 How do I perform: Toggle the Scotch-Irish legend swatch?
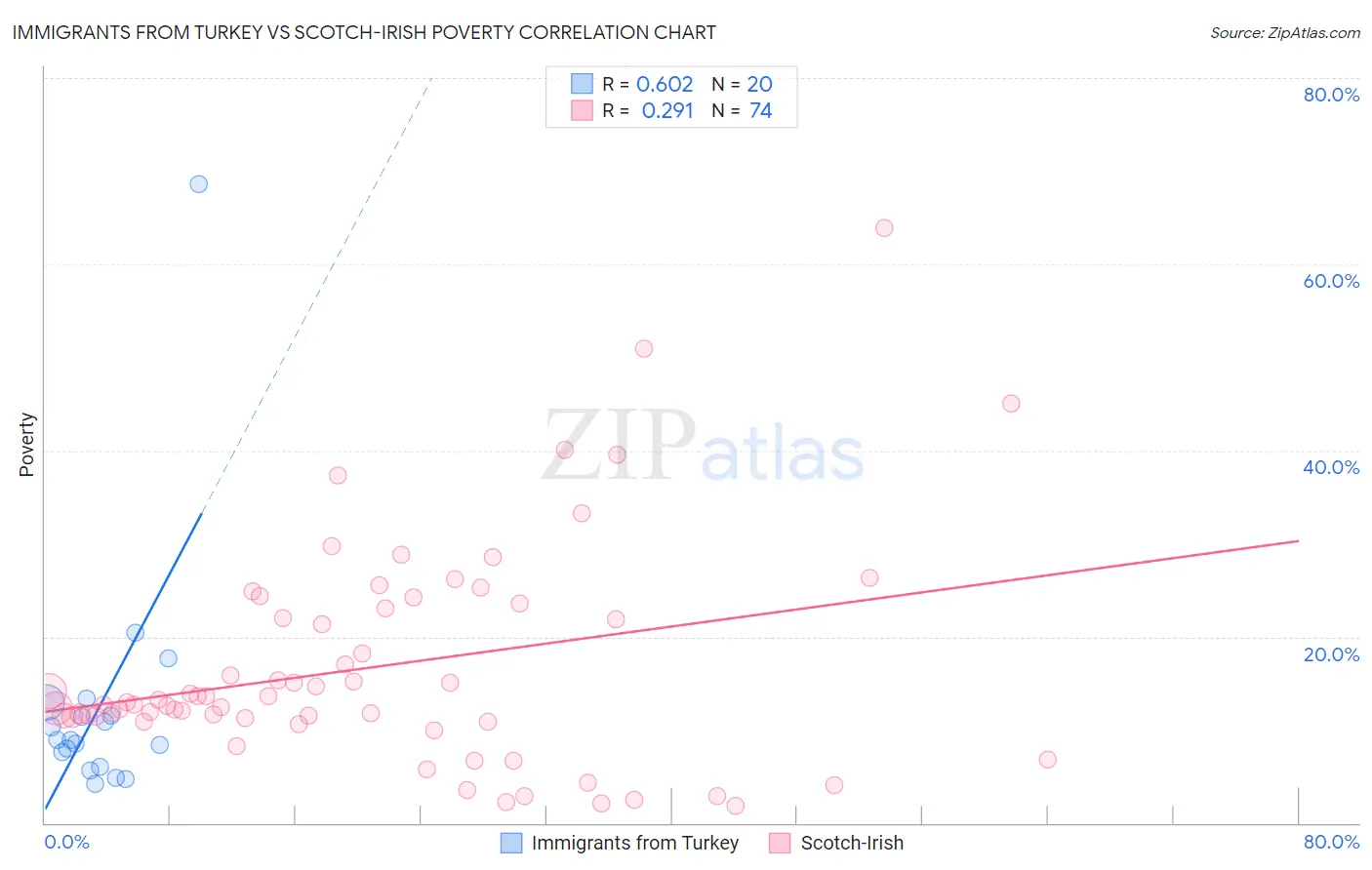click(x=779, y=843)
